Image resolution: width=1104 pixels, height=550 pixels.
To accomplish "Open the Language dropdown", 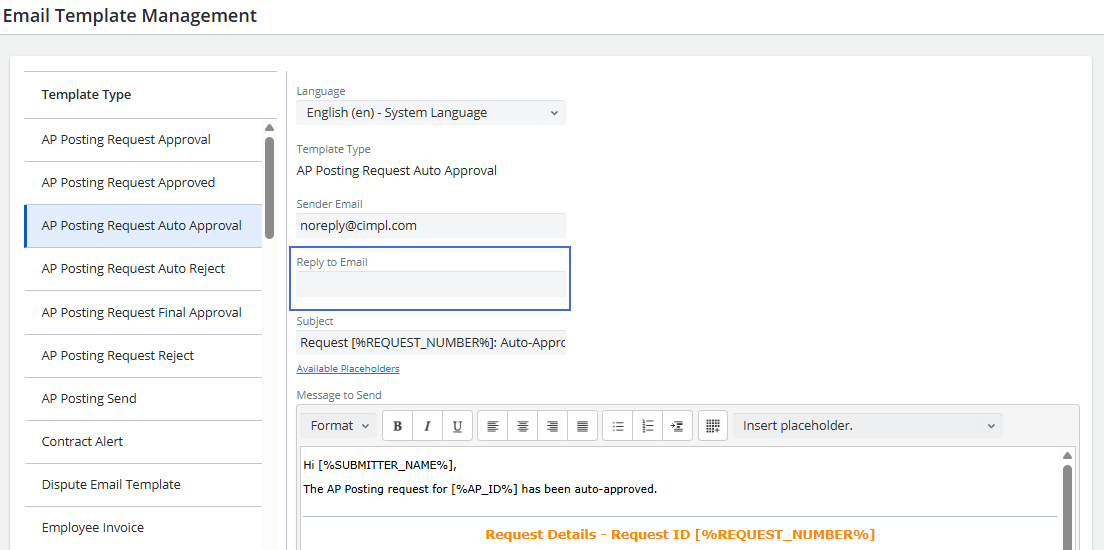I will point(431,113).
